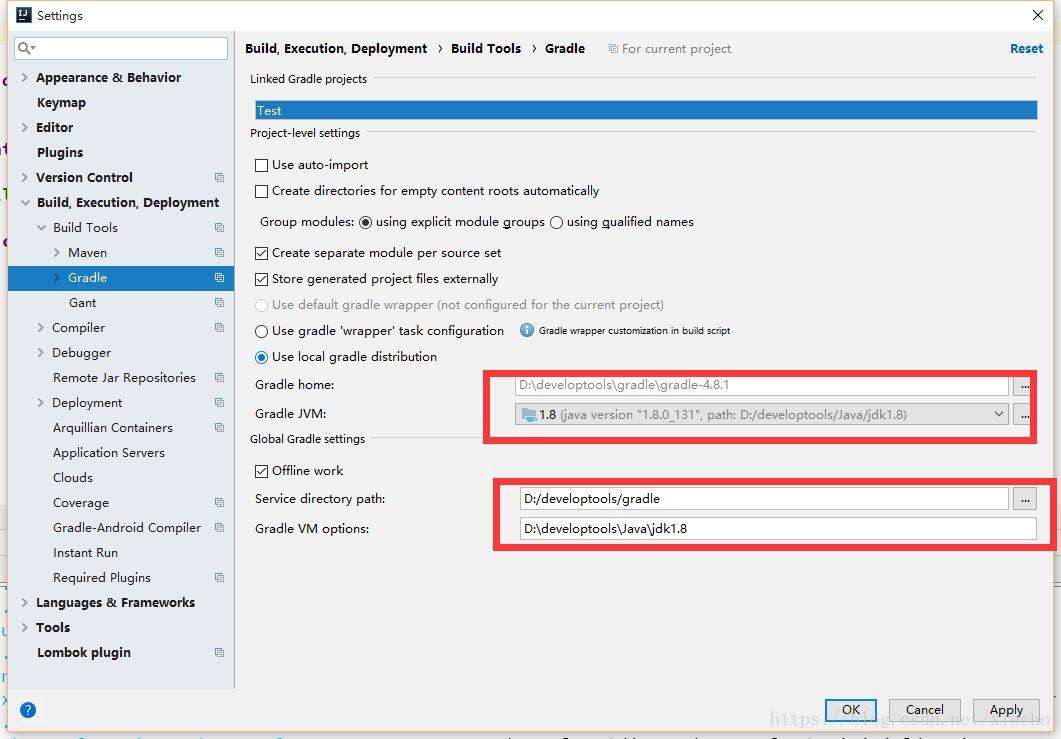Viewport: 1061px width, 739px height.
Task: Click project-level icon next to Compiler
Action: pos(219,328)
